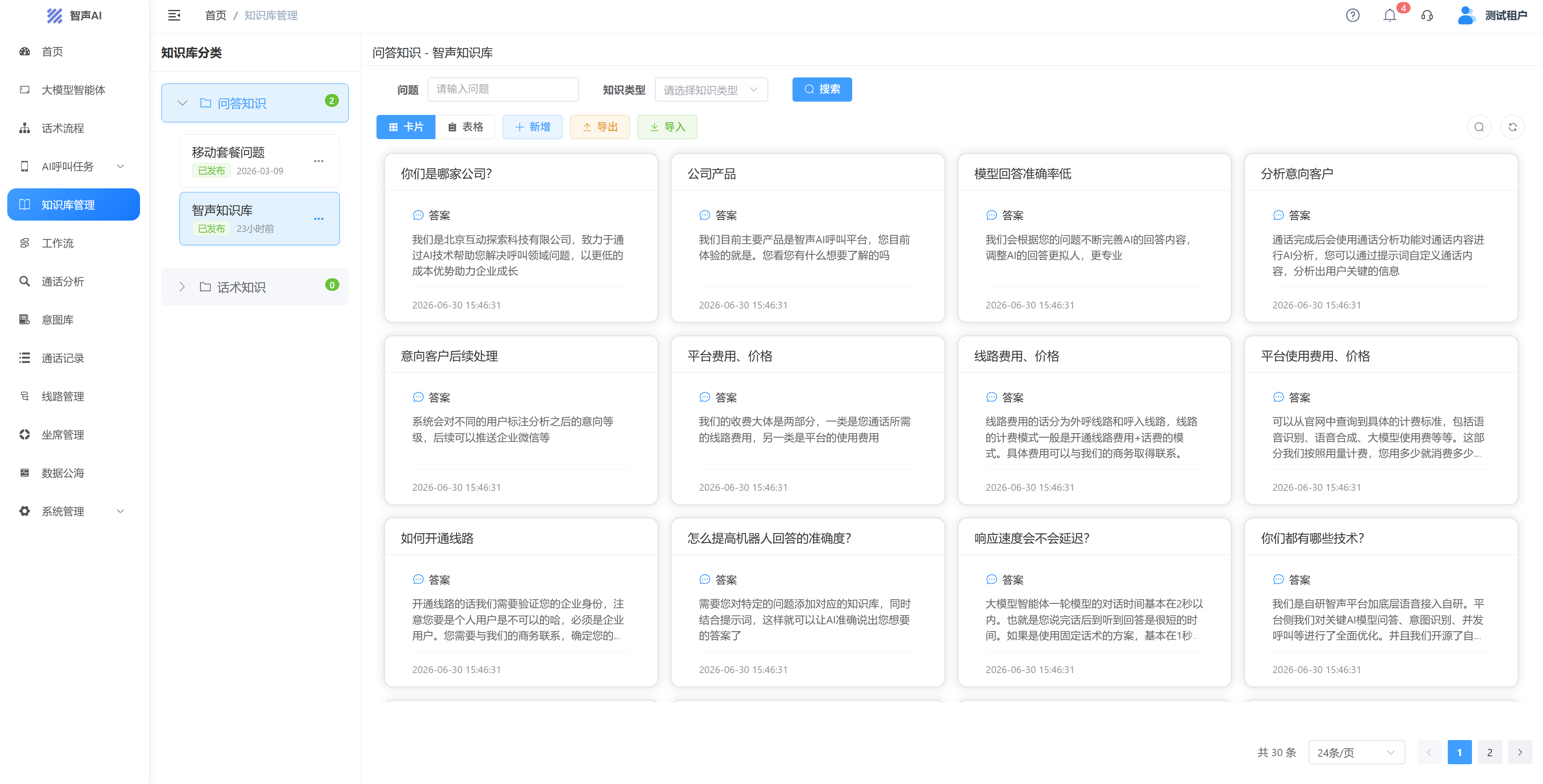The height and width of the screenshot is (784, 1543).
Task: Click the headset customer service icon
Action: pyautogui.click(x=1427, y=16)
